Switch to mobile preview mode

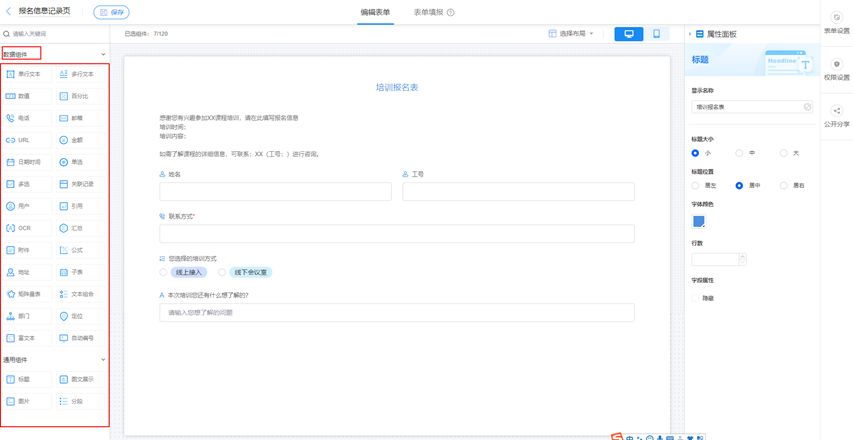(657, 34)
